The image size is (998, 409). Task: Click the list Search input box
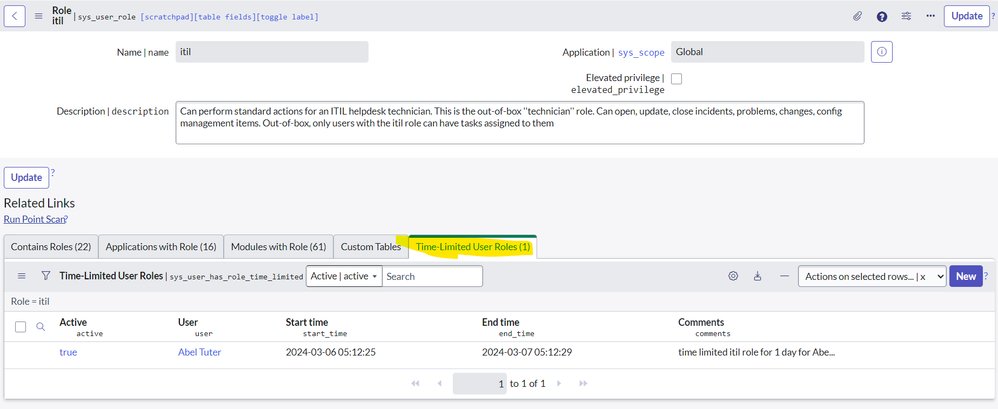[432, 276]
